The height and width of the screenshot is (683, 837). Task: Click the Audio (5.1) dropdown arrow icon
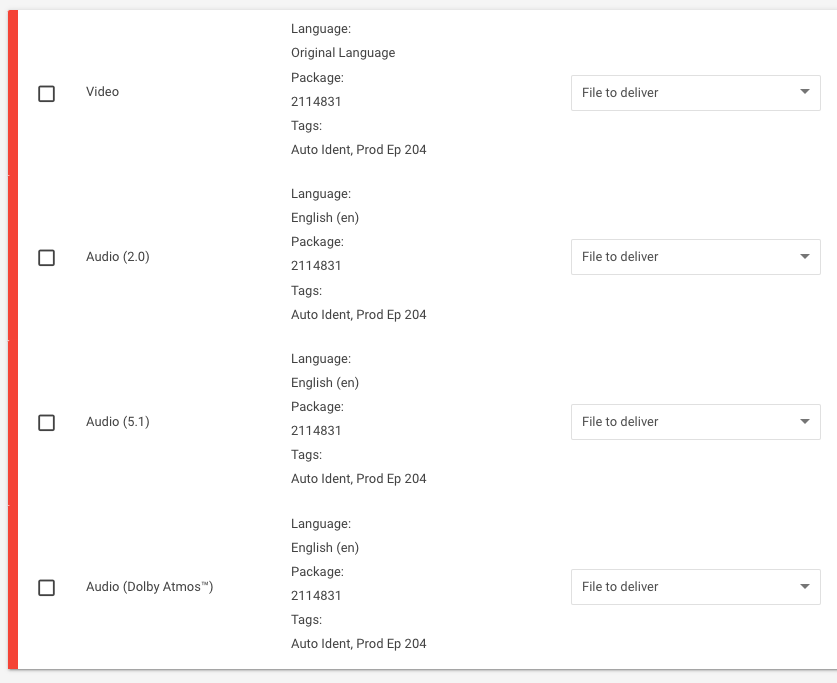pyautogui.click(x=804, y=421)
